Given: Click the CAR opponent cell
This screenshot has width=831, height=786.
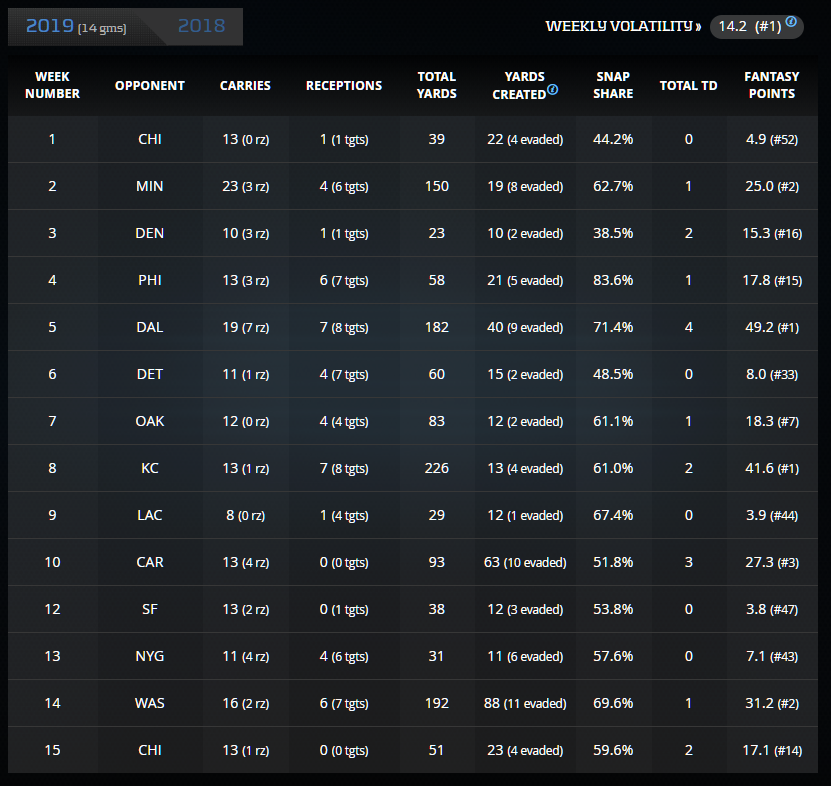Looking at the screenshot, I should [150, 562].
